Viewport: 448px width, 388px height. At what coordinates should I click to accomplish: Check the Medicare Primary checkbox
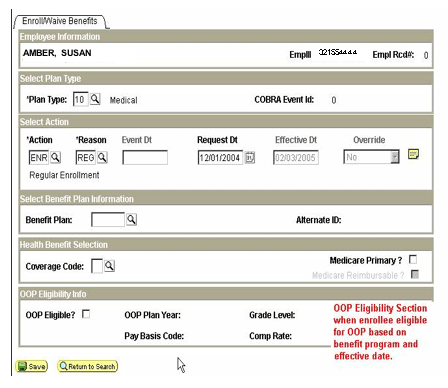click(x=413, y=259)
